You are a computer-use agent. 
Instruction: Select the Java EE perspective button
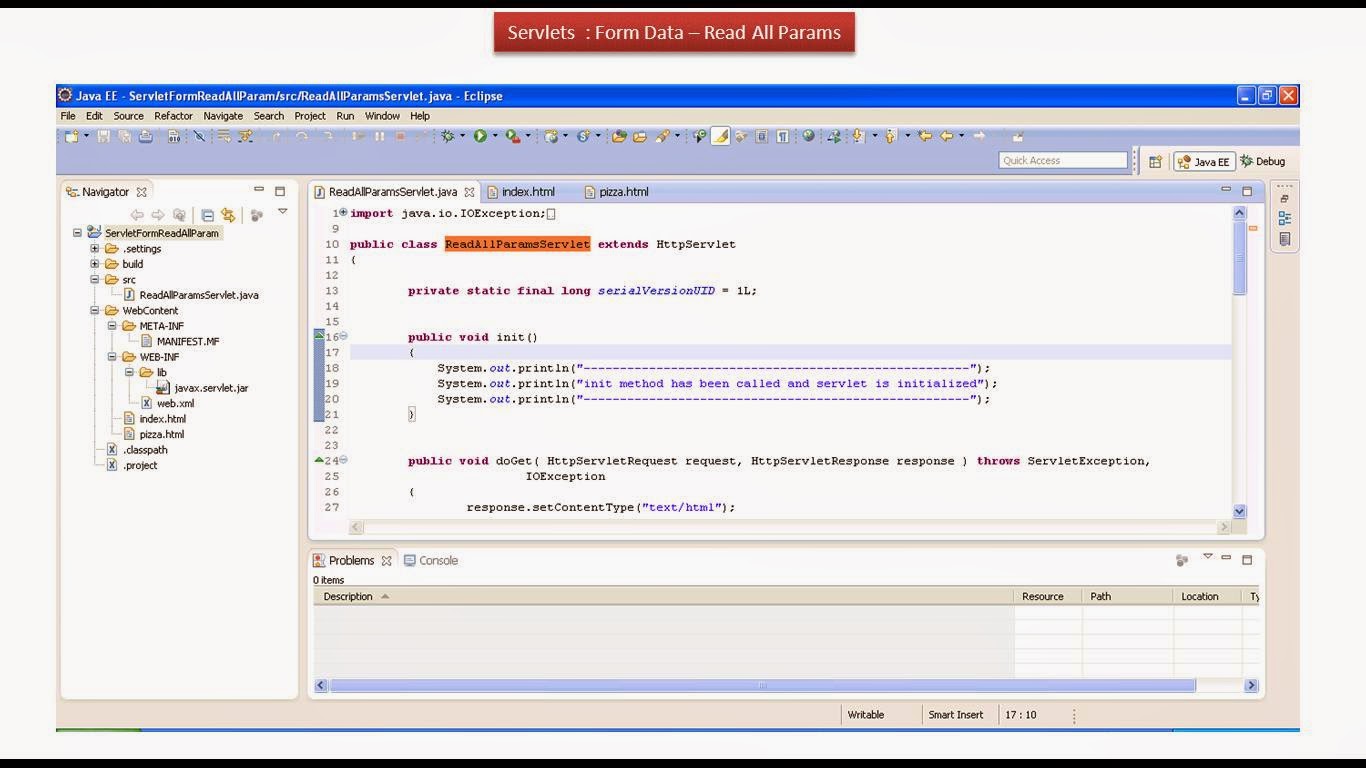click(x=1204, y=161)
